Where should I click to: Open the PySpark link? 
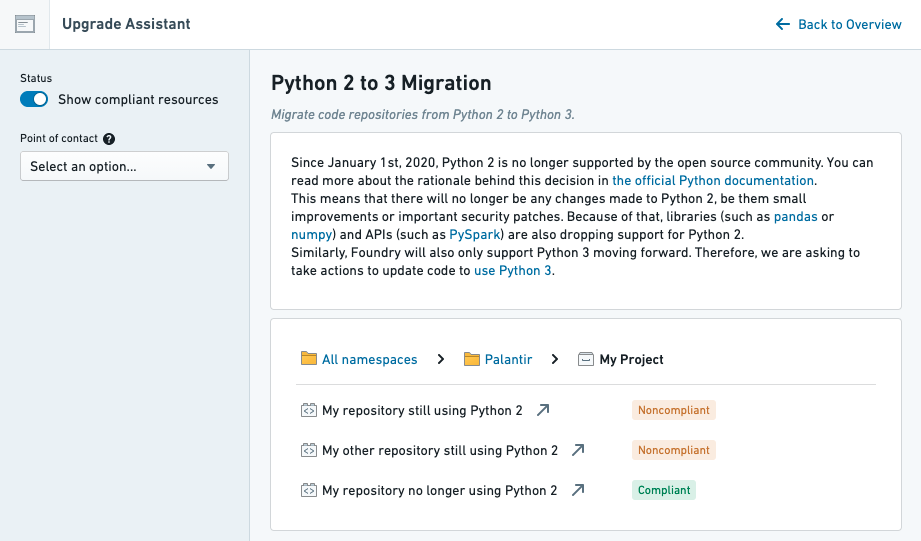click(x=475, y=234)
